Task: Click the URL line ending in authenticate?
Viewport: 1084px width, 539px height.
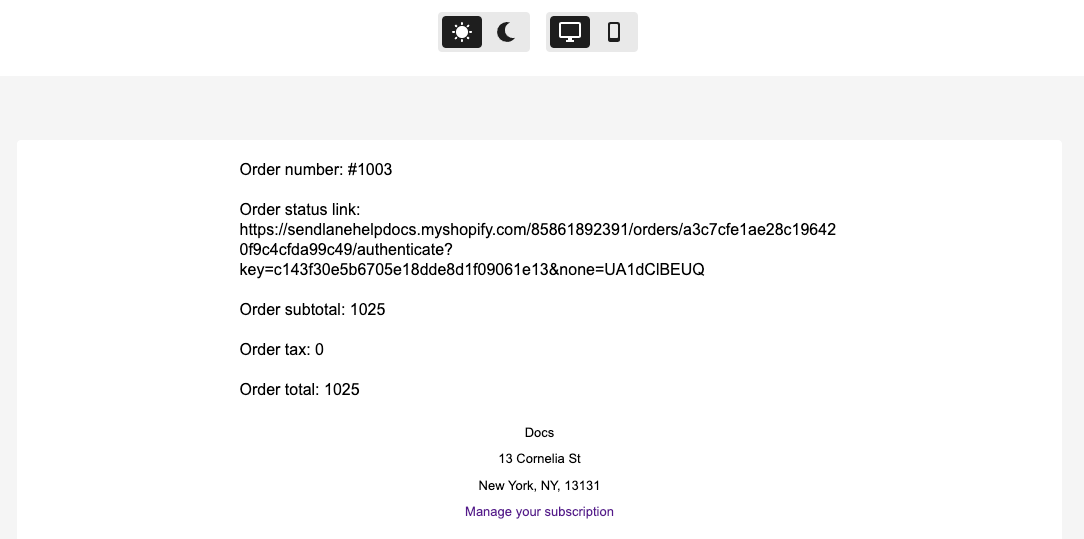Action: 346,250
